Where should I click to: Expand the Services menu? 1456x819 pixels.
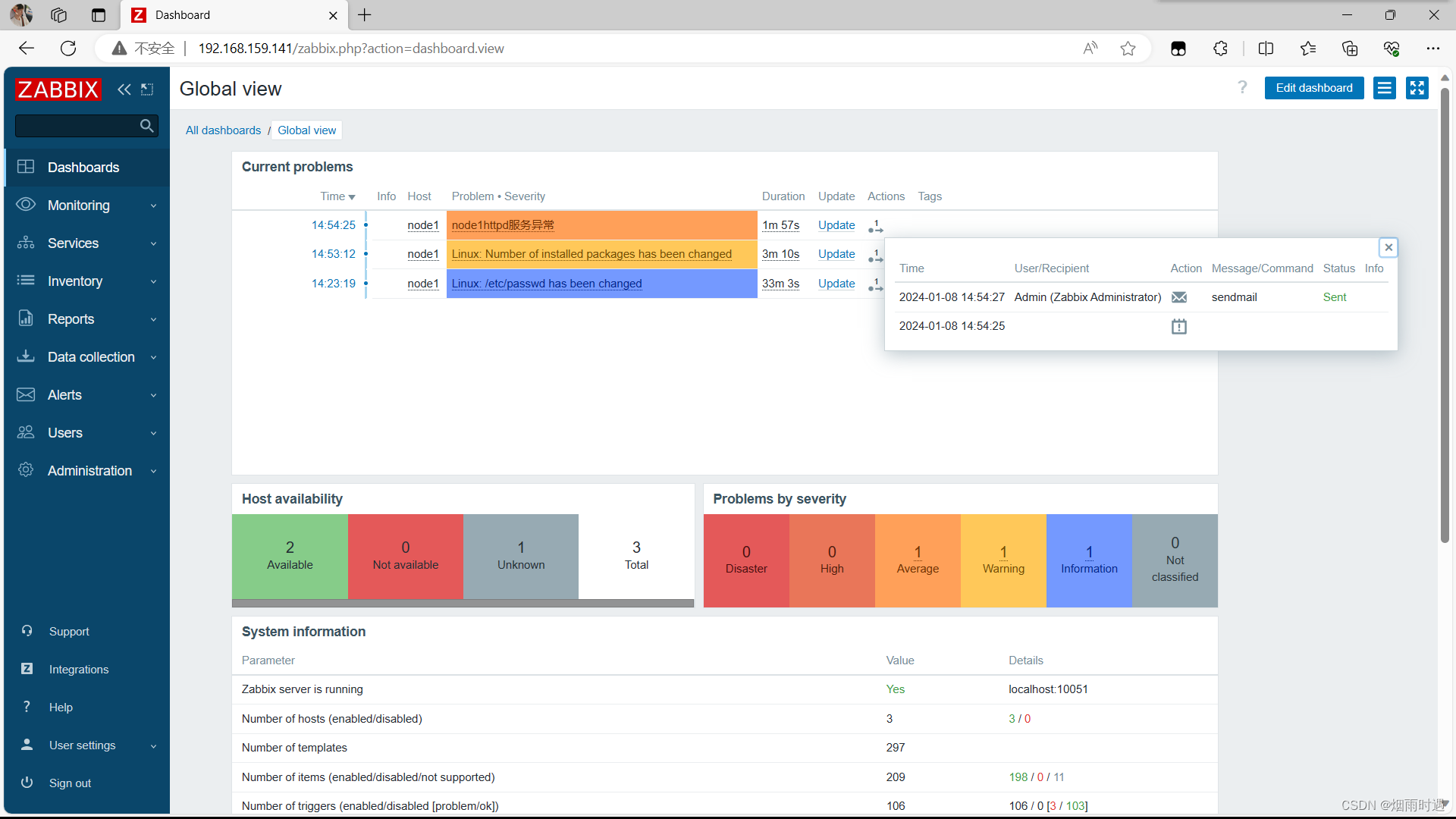[87, 243]
